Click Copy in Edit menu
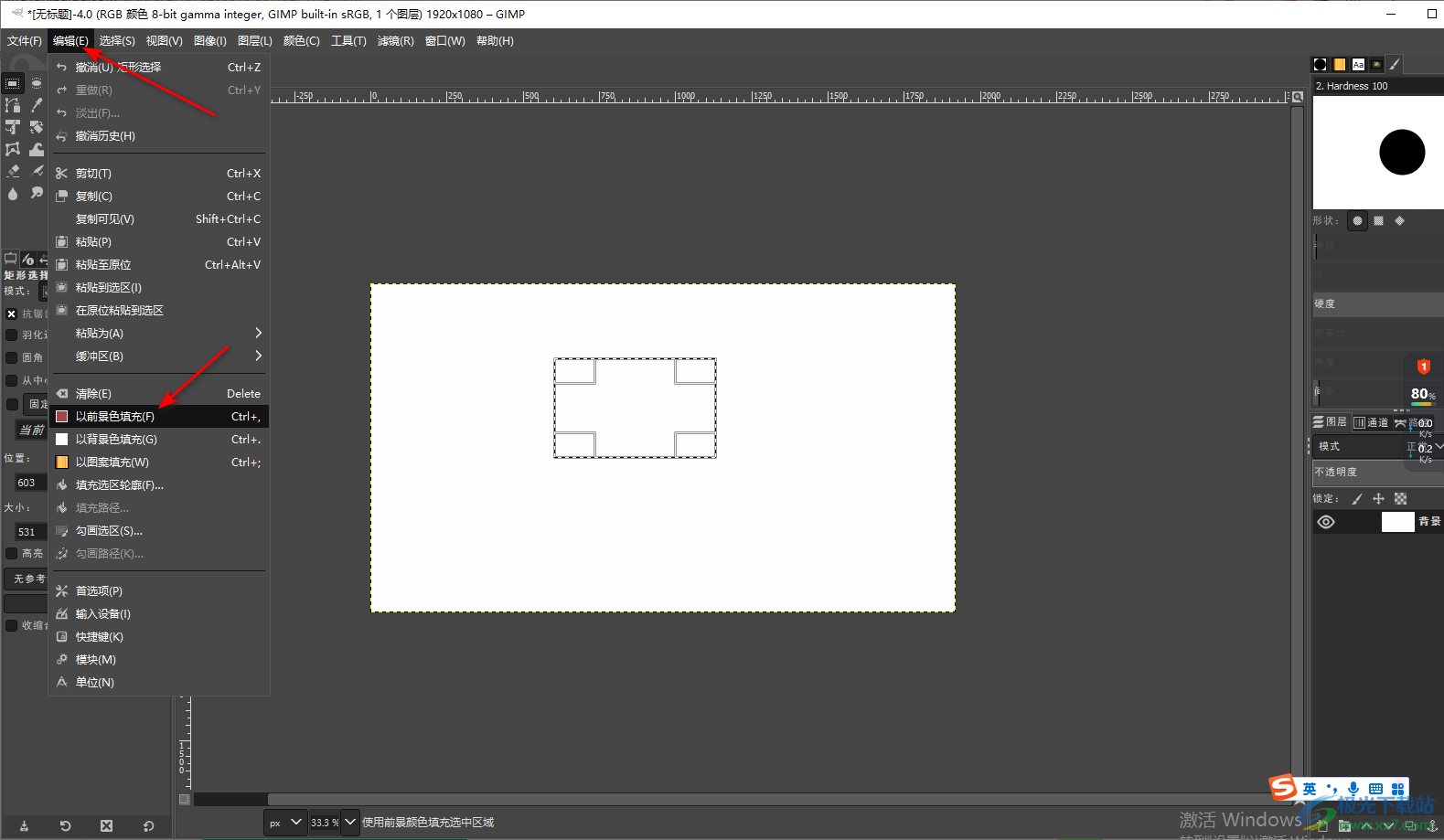 pyautogui.click(x=159, y=197)
